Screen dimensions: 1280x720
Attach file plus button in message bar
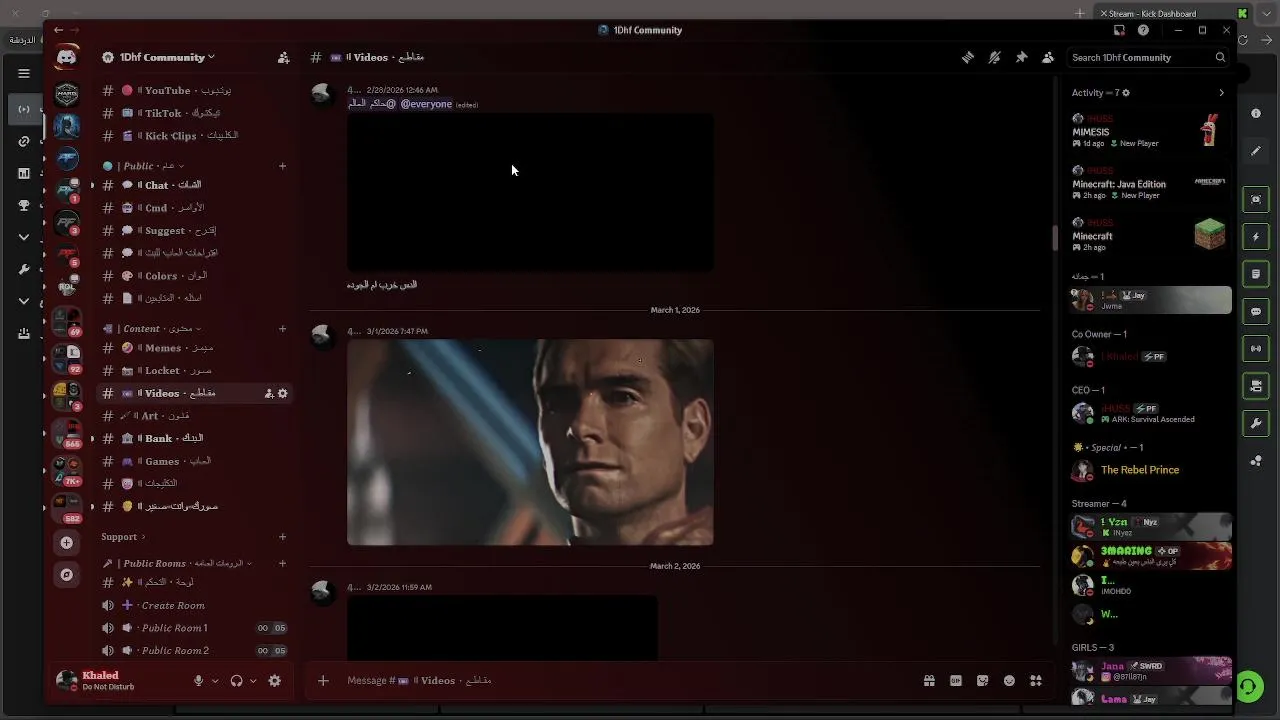pos(323,681)
